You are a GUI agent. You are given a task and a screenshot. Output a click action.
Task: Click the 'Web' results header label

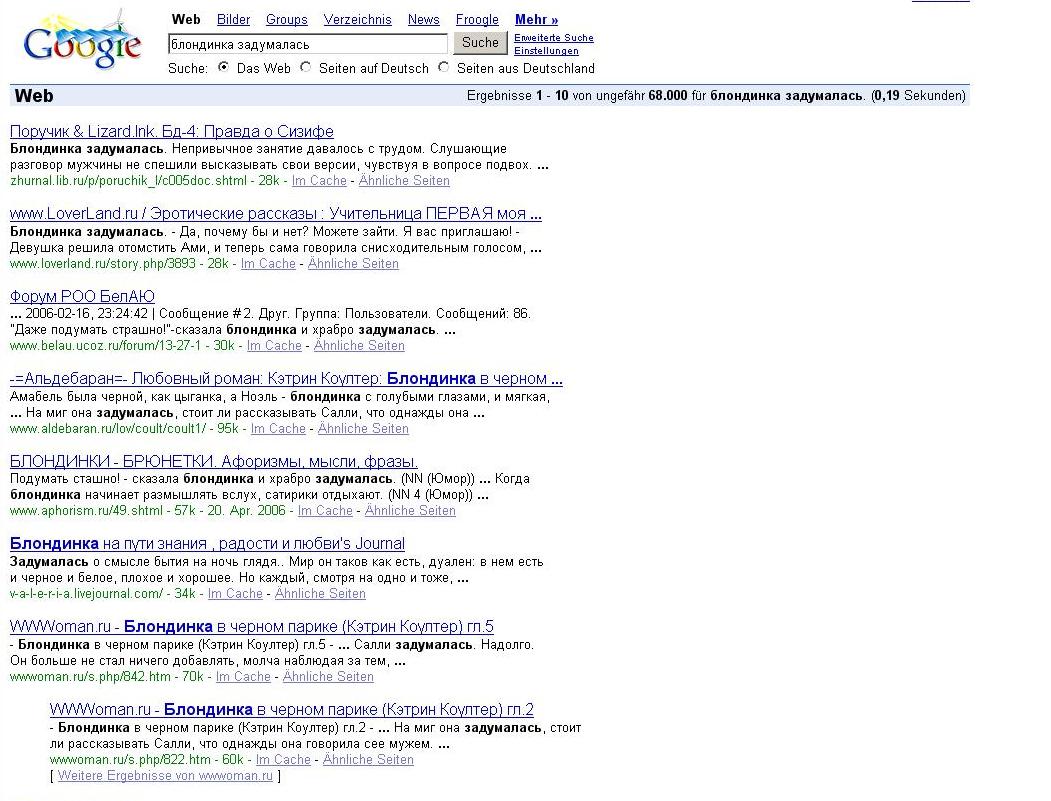pos(34,96)
